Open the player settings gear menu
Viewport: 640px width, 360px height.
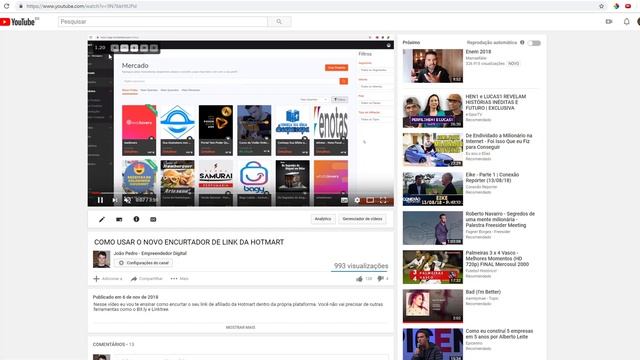point(357,200)
